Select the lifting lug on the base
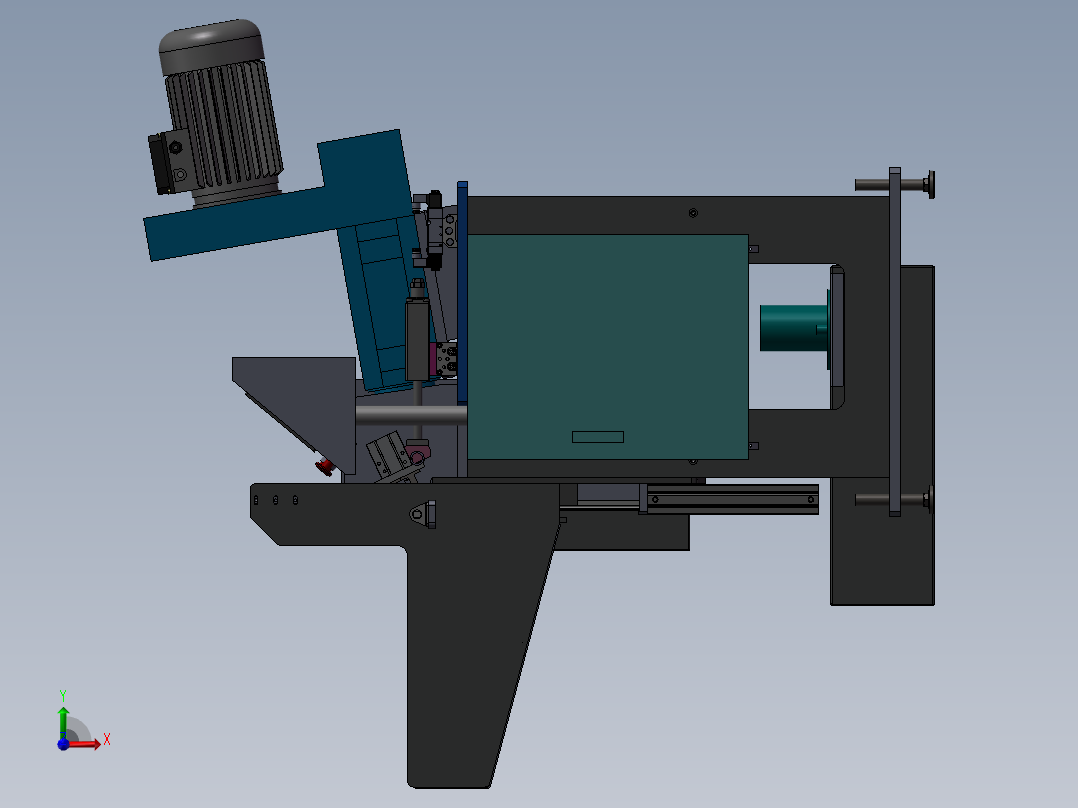 [423, 514]
